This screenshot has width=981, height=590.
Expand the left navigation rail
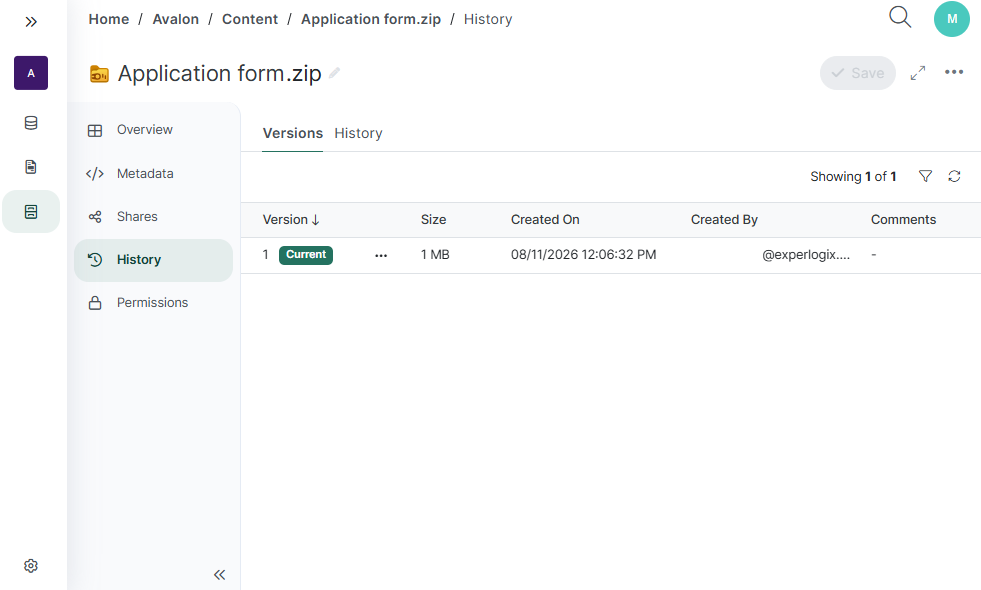(x=31, y=22)
